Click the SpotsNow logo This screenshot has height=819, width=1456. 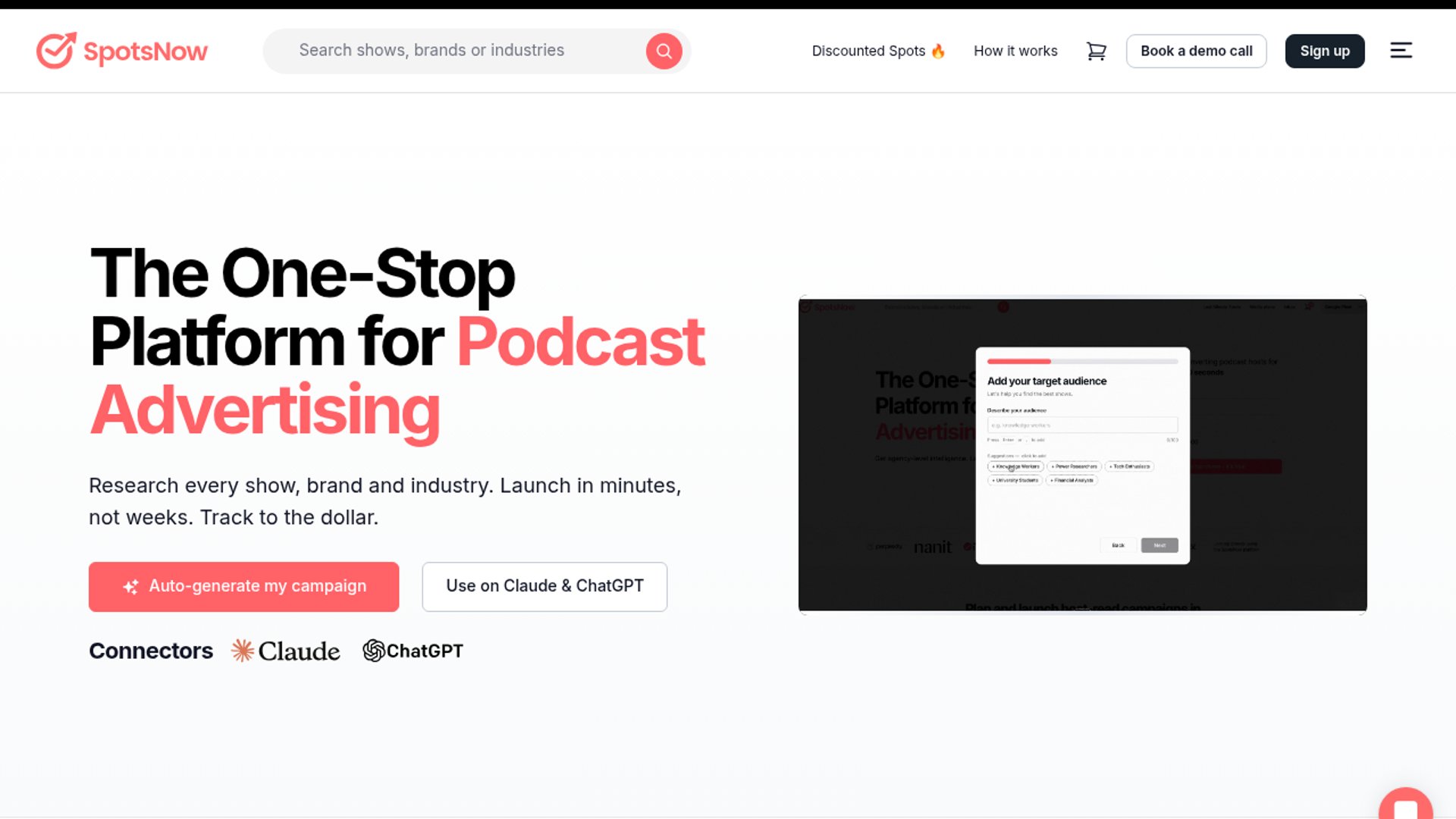(x=122, y=51)
